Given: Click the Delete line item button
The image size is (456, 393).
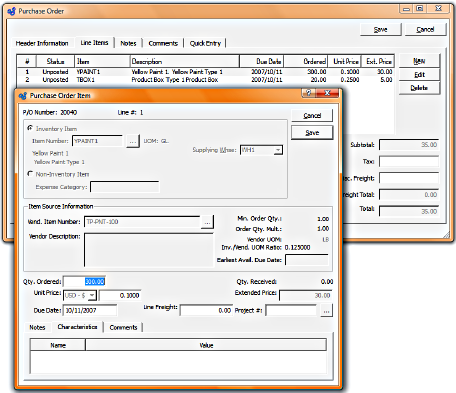Looking at the screenshot, I should (x=419, y=88).
